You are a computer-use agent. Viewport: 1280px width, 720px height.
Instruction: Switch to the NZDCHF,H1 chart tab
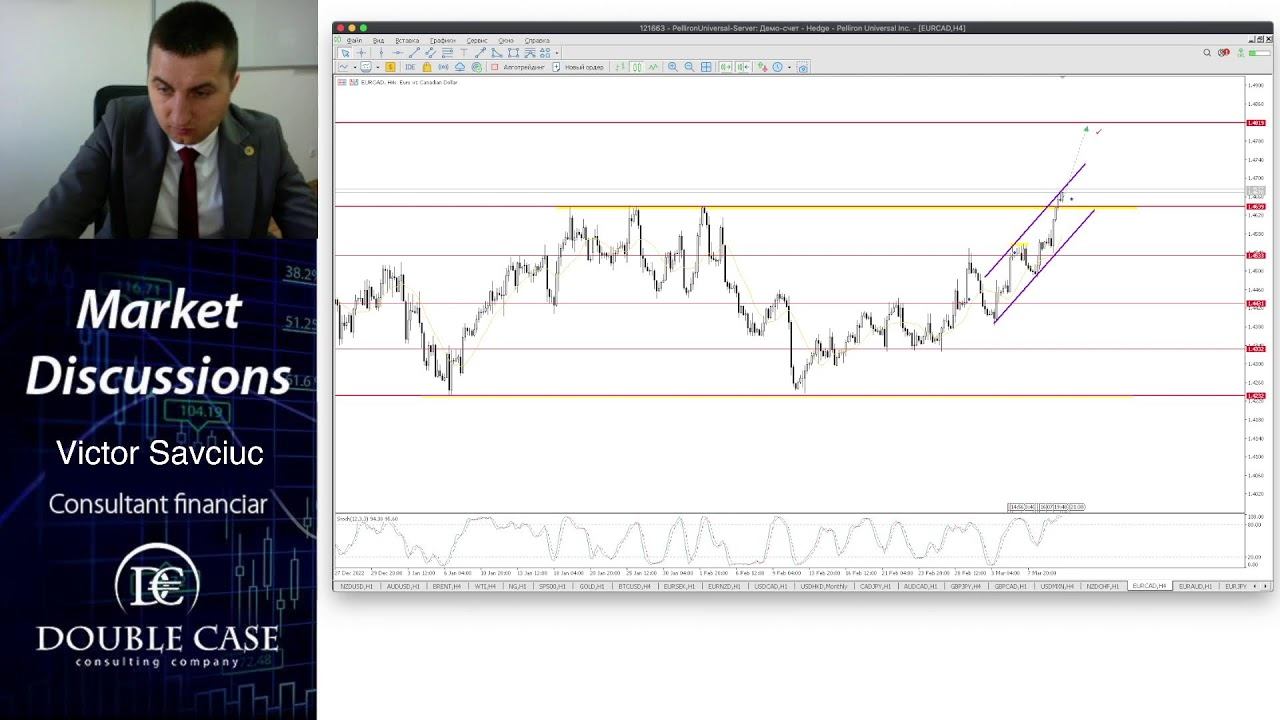pos(1102,586)
